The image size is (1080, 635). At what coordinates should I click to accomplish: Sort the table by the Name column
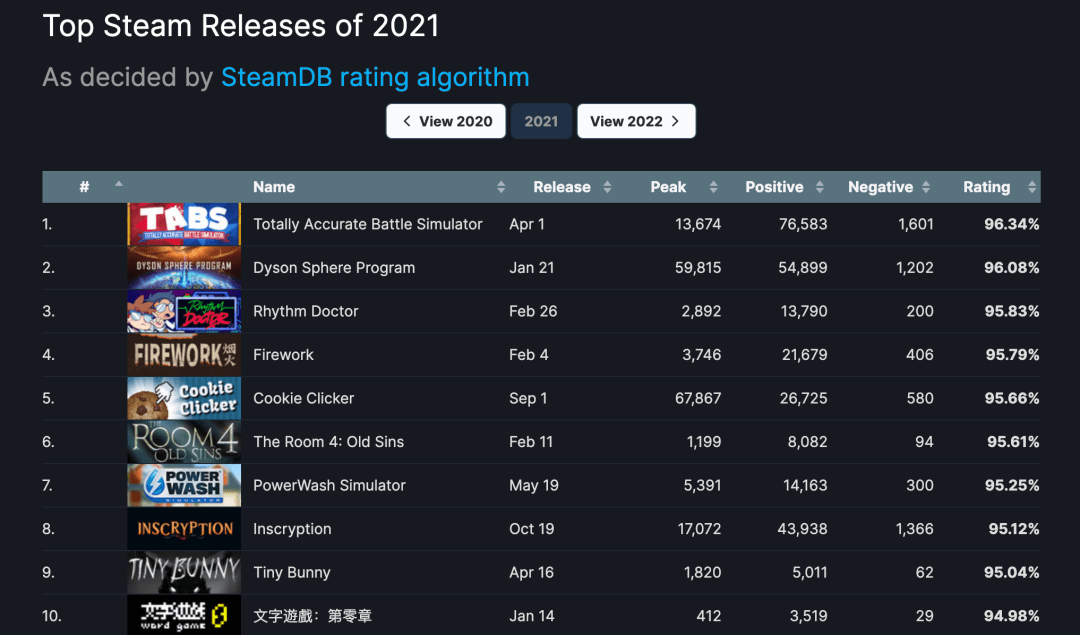(273, 187)
